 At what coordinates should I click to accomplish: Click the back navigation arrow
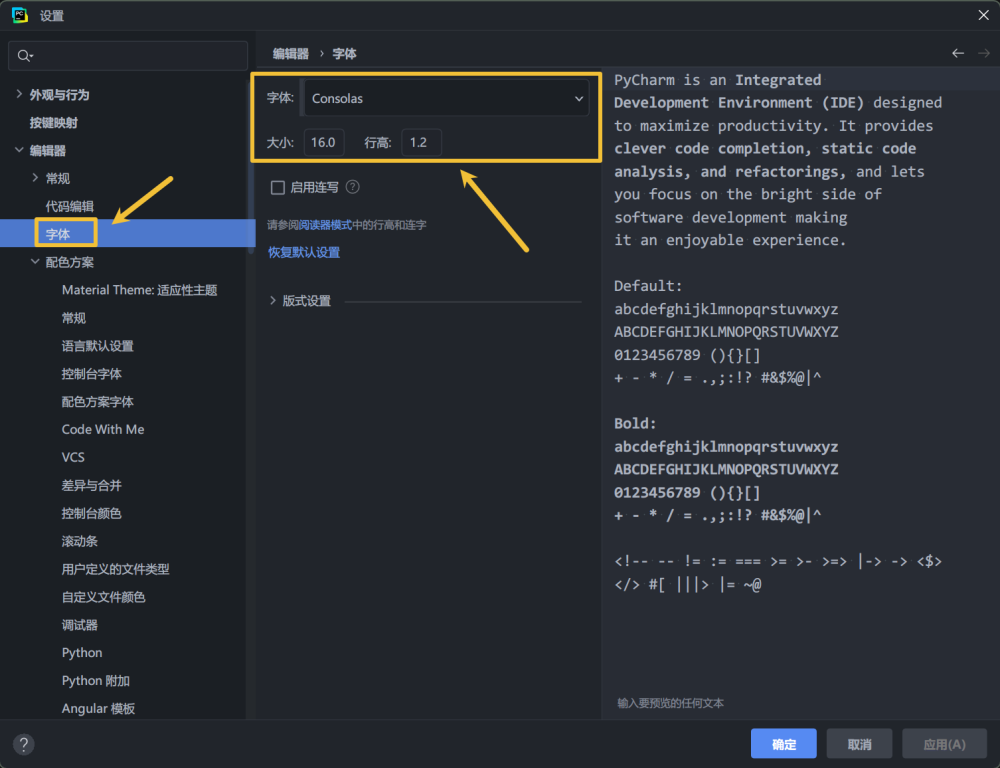(x=958, y=53)
